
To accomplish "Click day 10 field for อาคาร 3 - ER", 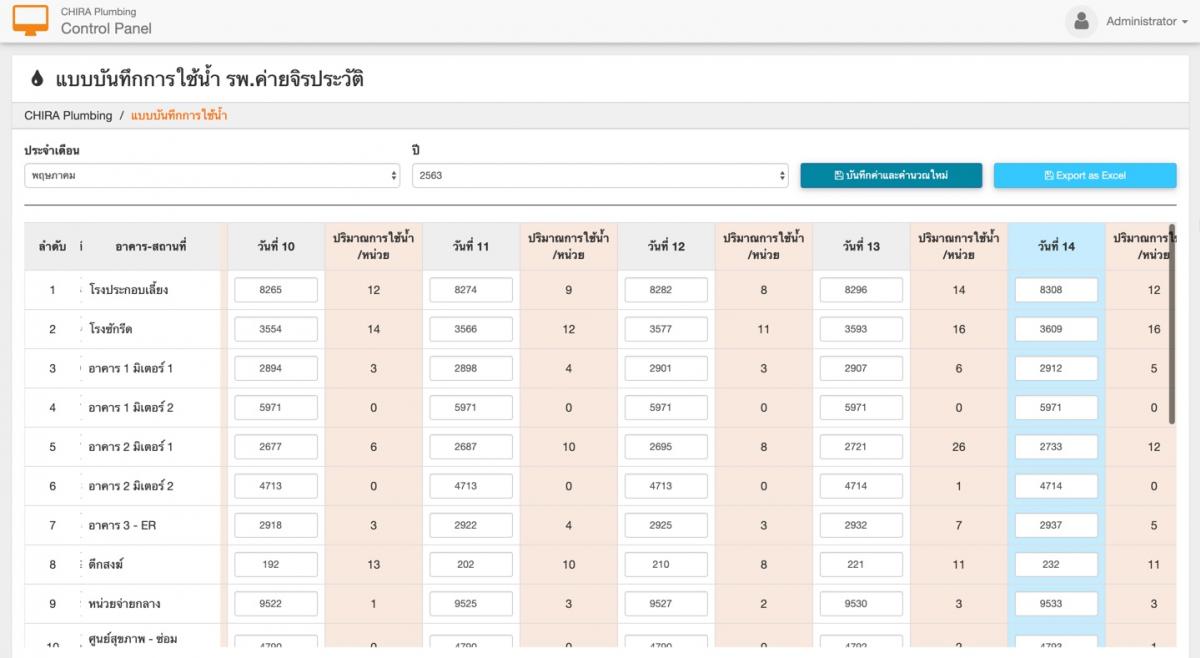I will [276, 525].
